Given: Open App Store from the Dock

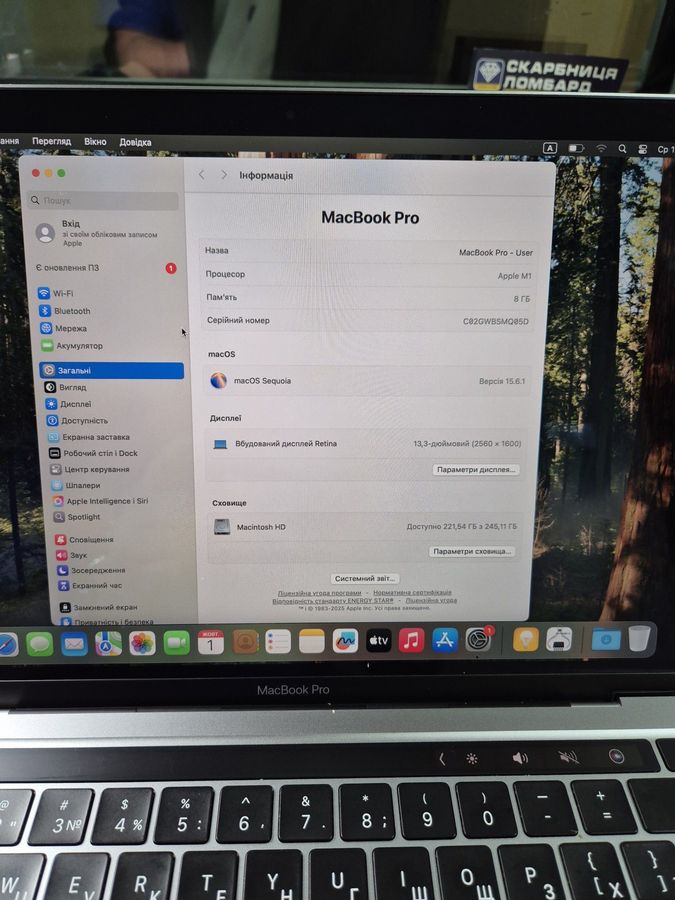Looking at the screenshot, I should tap(445, 640).
